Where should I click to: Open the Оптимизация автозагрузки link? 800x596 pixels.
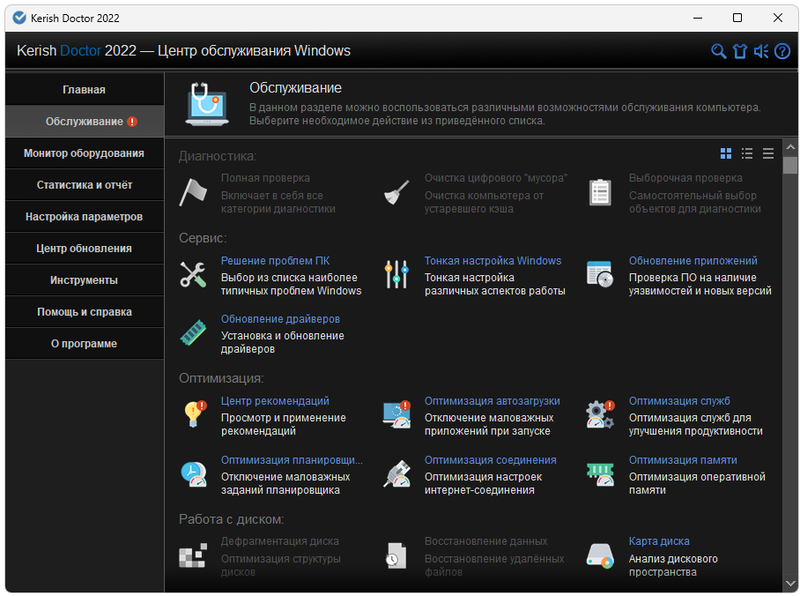492,401
